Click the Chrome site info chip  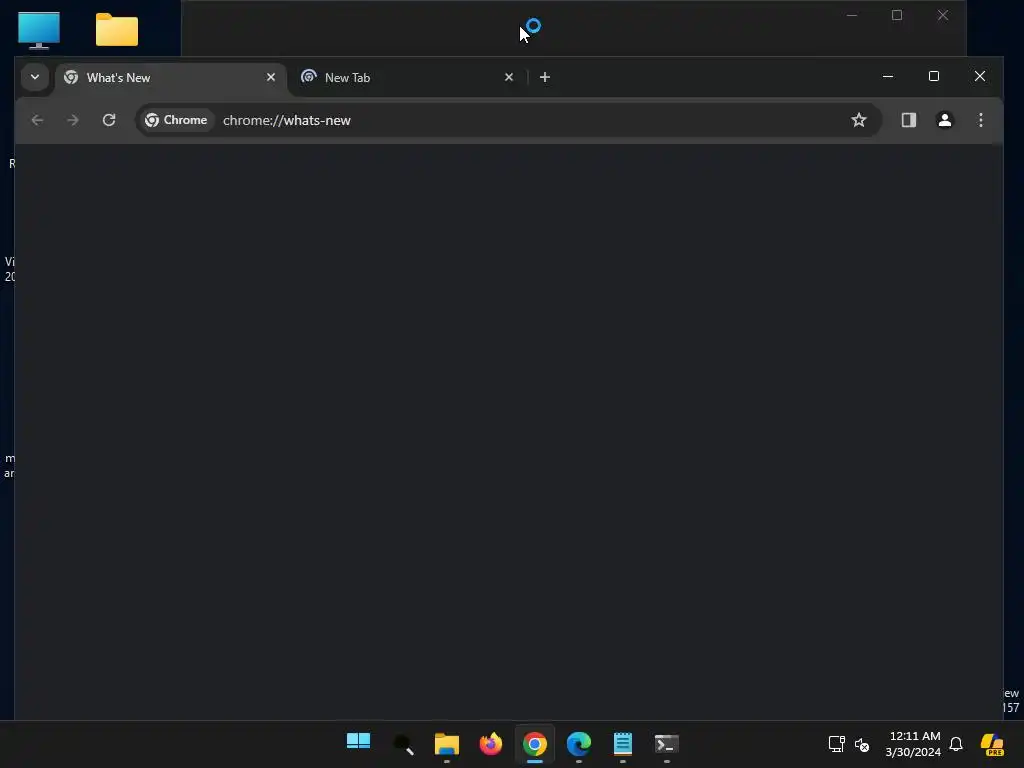pos(176,120)
